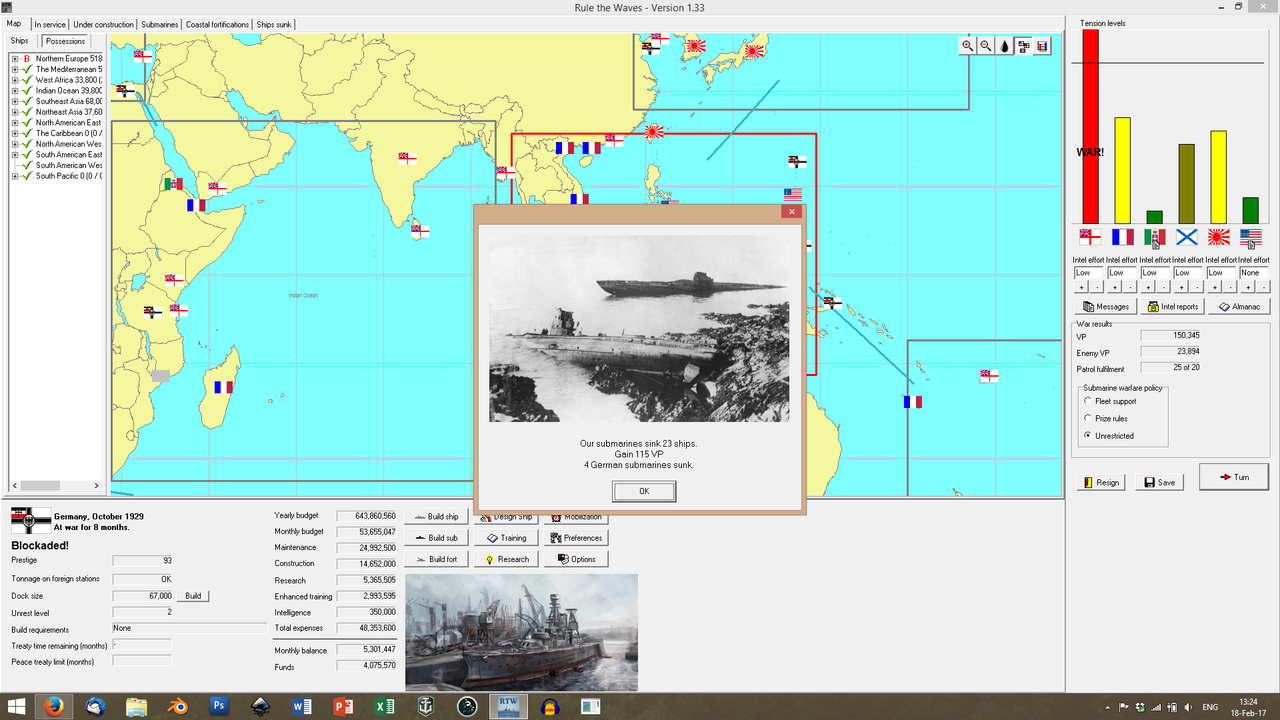Select the zoom-in magnifier tool on the map
This screenshot has height=720, width=1280.
coord(966,45)
